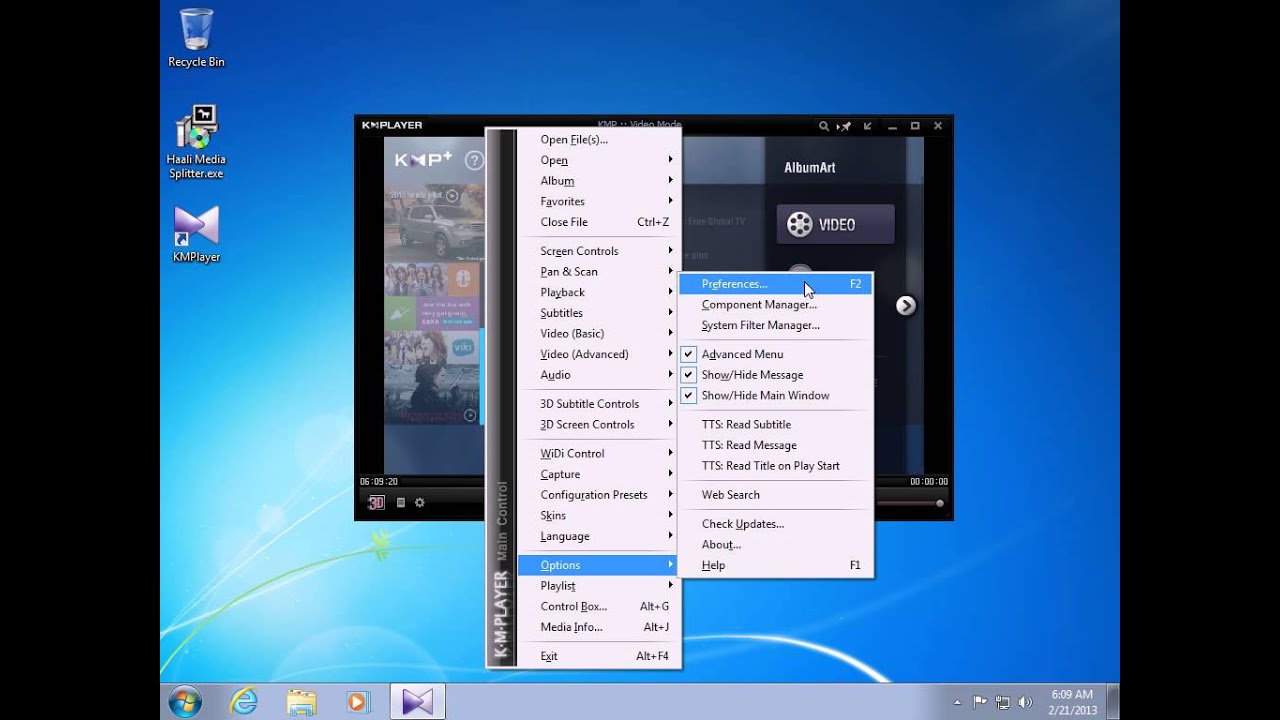Open the About... entry
Screen dimensions: 1280x720
pos(775,545)
